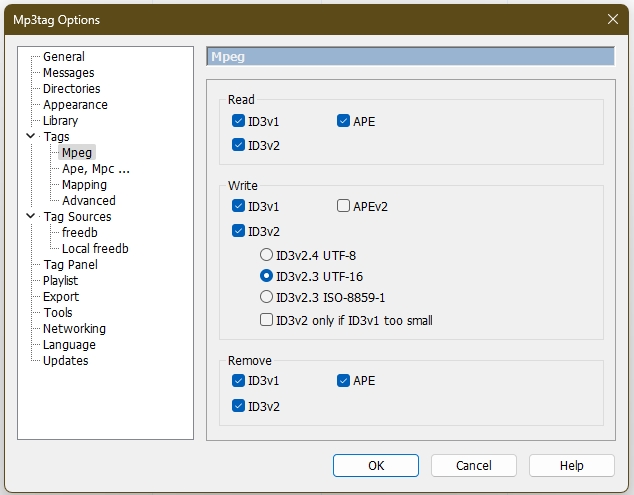Viewport: 634px width, 495px height.
Task: Select ID3v2.3 UTF-16 radio option
Action: 266,276
